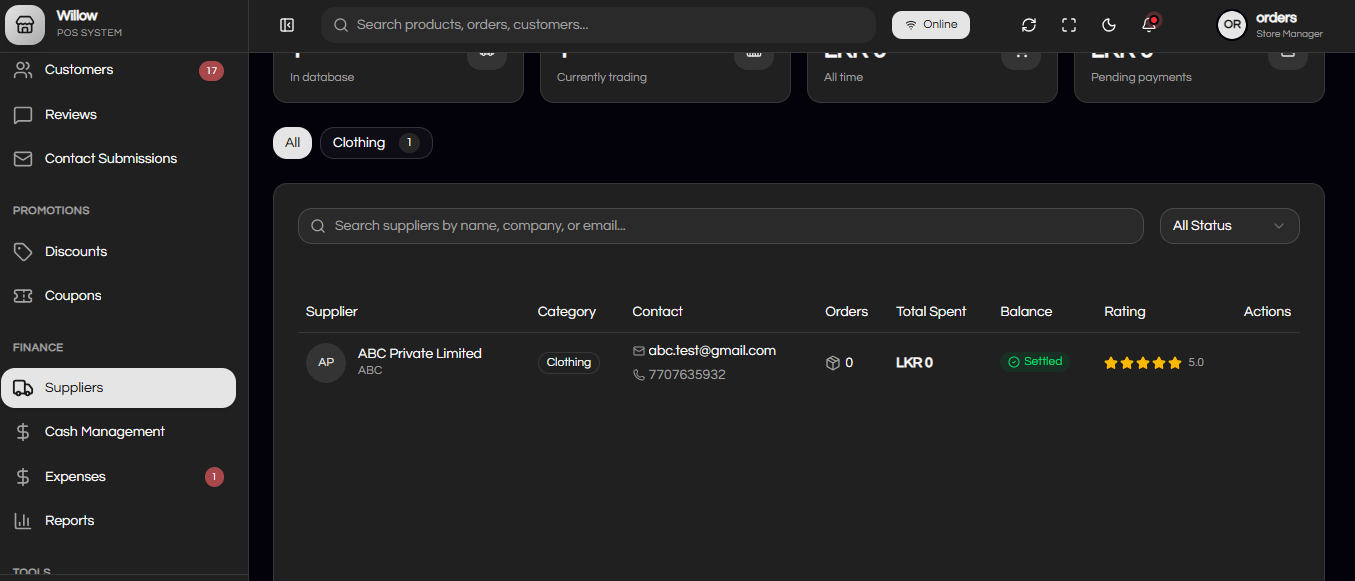Enter fullscreen mode via the expand icon
1355x581 pixels.
(x=1069, y=25)
